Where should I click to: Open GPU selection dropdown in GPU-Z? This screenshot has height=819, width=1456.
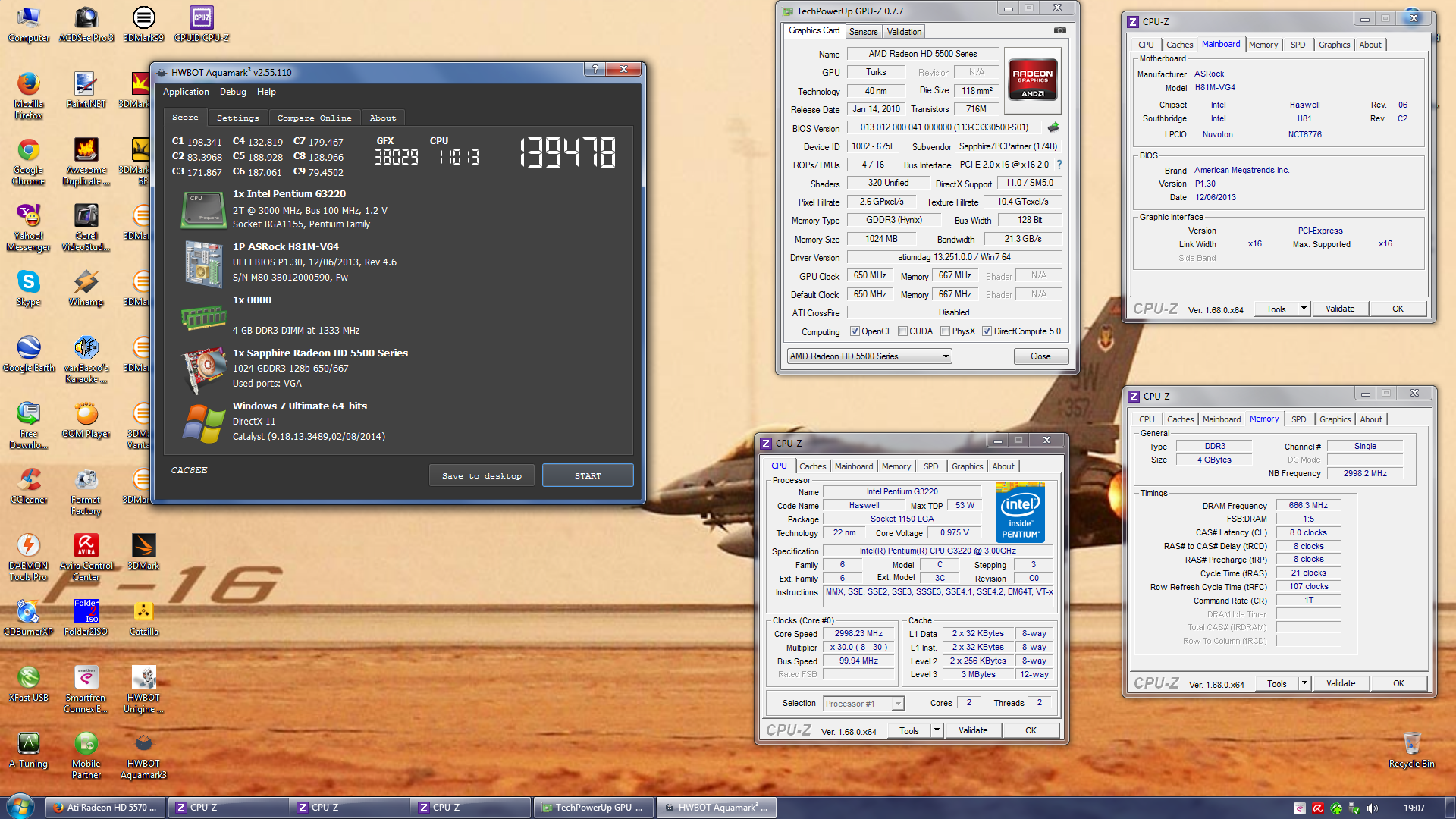tap(869, 356)
